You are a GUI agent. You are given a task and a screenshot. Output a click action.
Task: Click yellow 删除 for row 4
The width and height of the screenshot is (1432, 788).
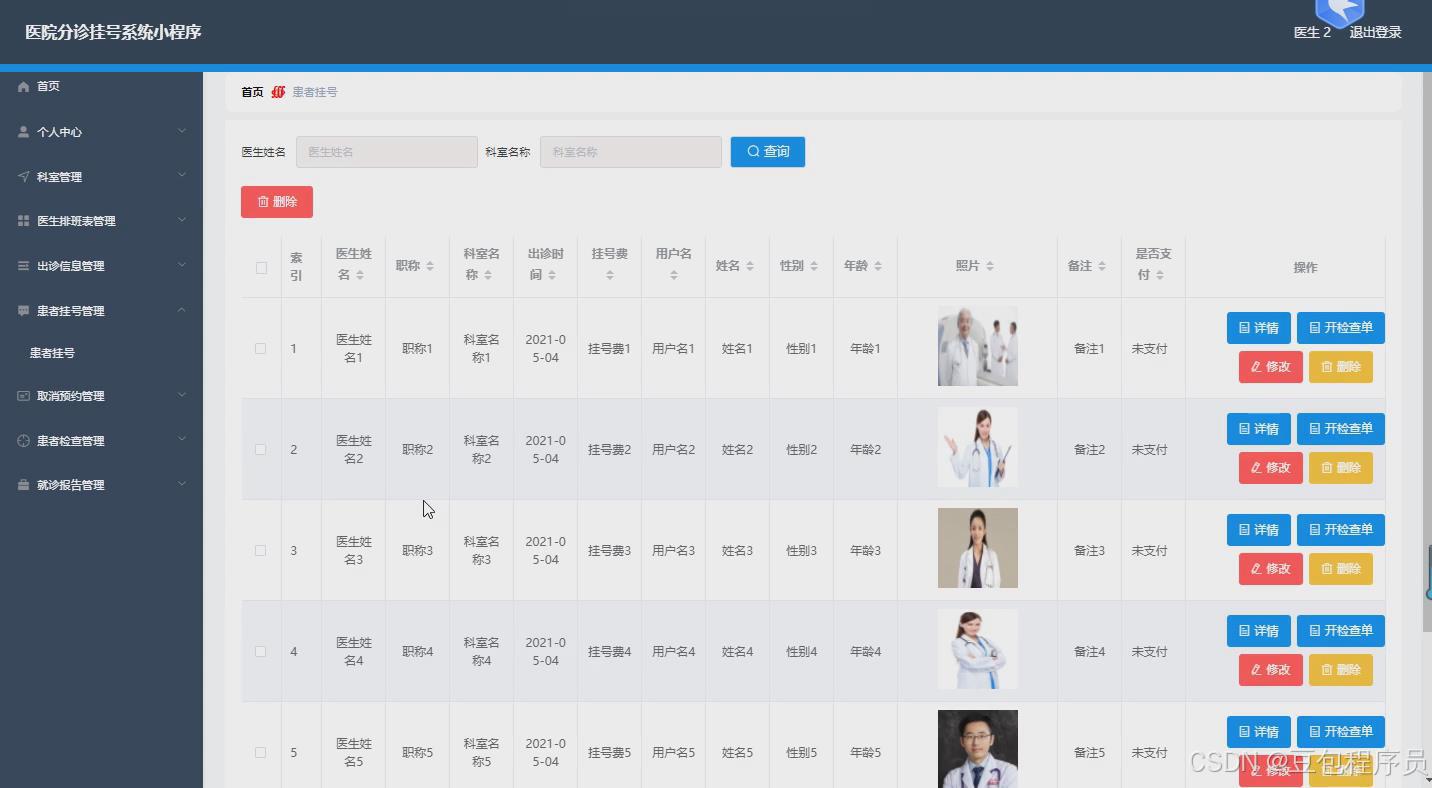[1341, 670]
